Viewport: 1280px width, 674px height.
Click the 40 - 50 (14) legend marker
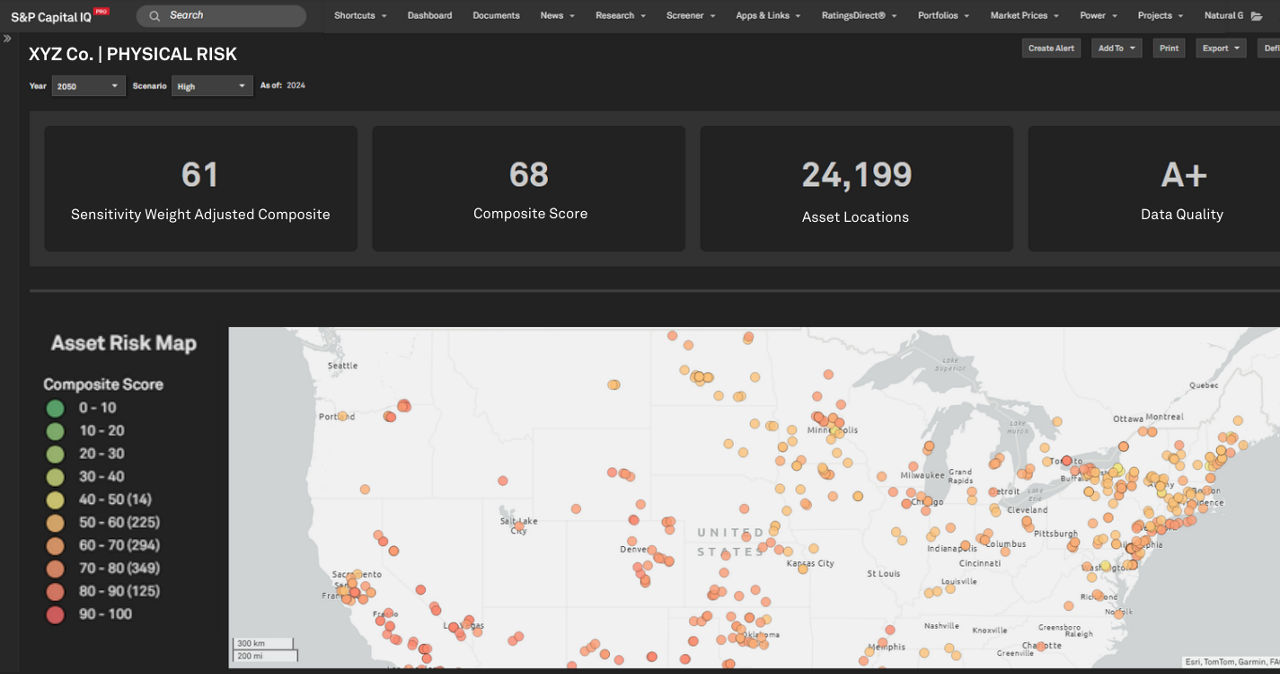tap(55, 500)
